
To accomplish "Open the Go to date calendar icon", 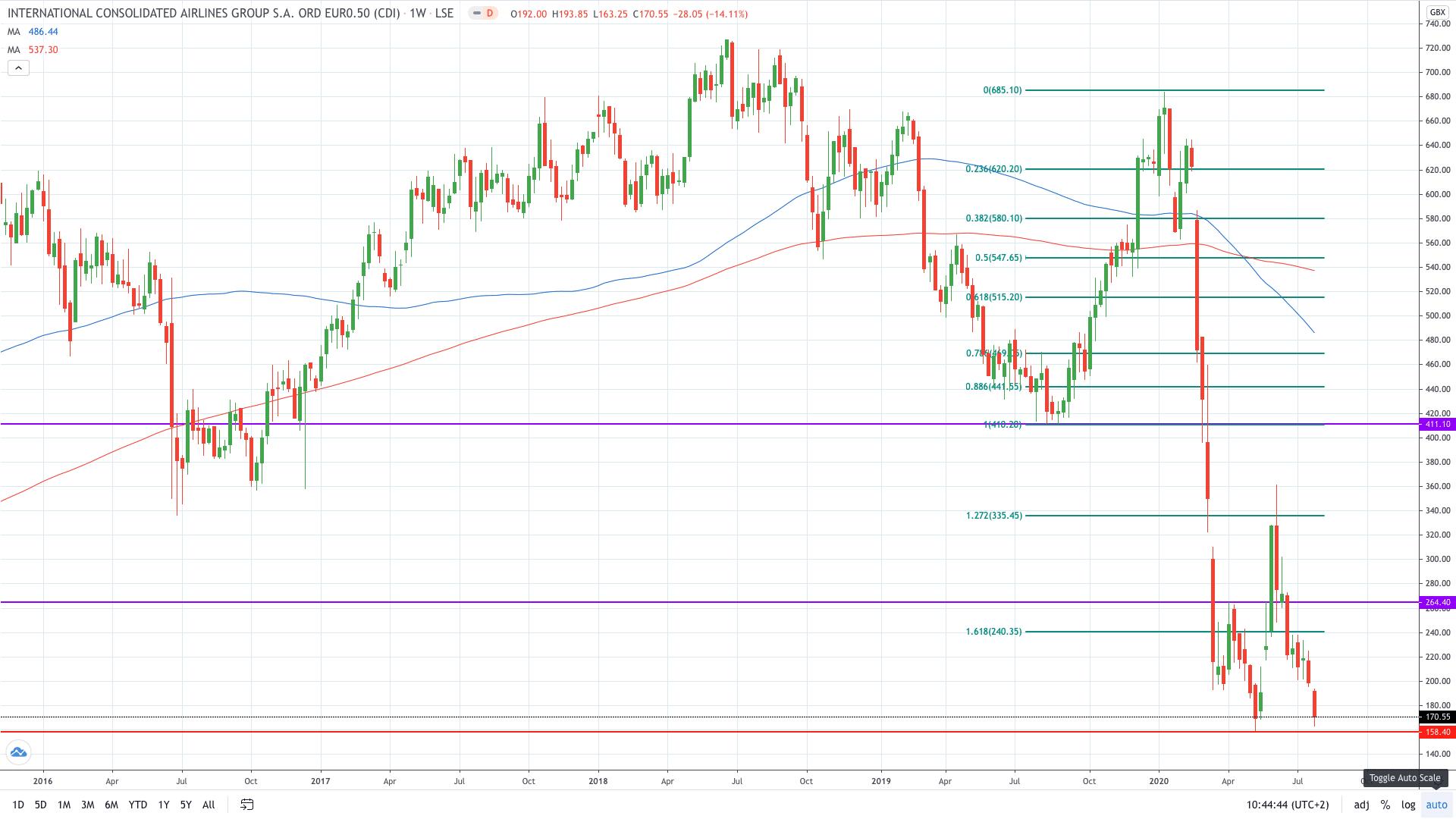I will pyautogui.click(x=246, y=805).
